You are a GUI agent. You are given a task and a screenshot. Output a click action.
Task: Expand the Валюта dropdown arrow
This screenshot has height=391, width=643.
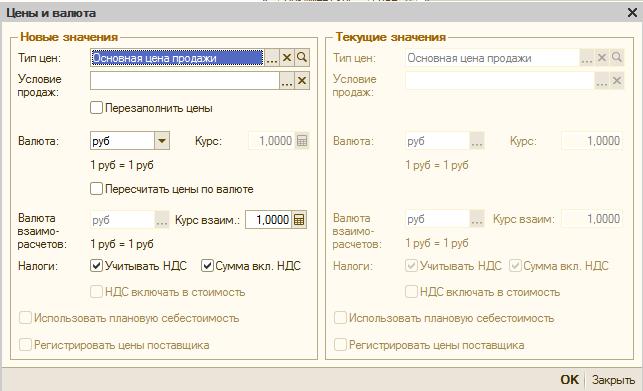coord(162,141)
